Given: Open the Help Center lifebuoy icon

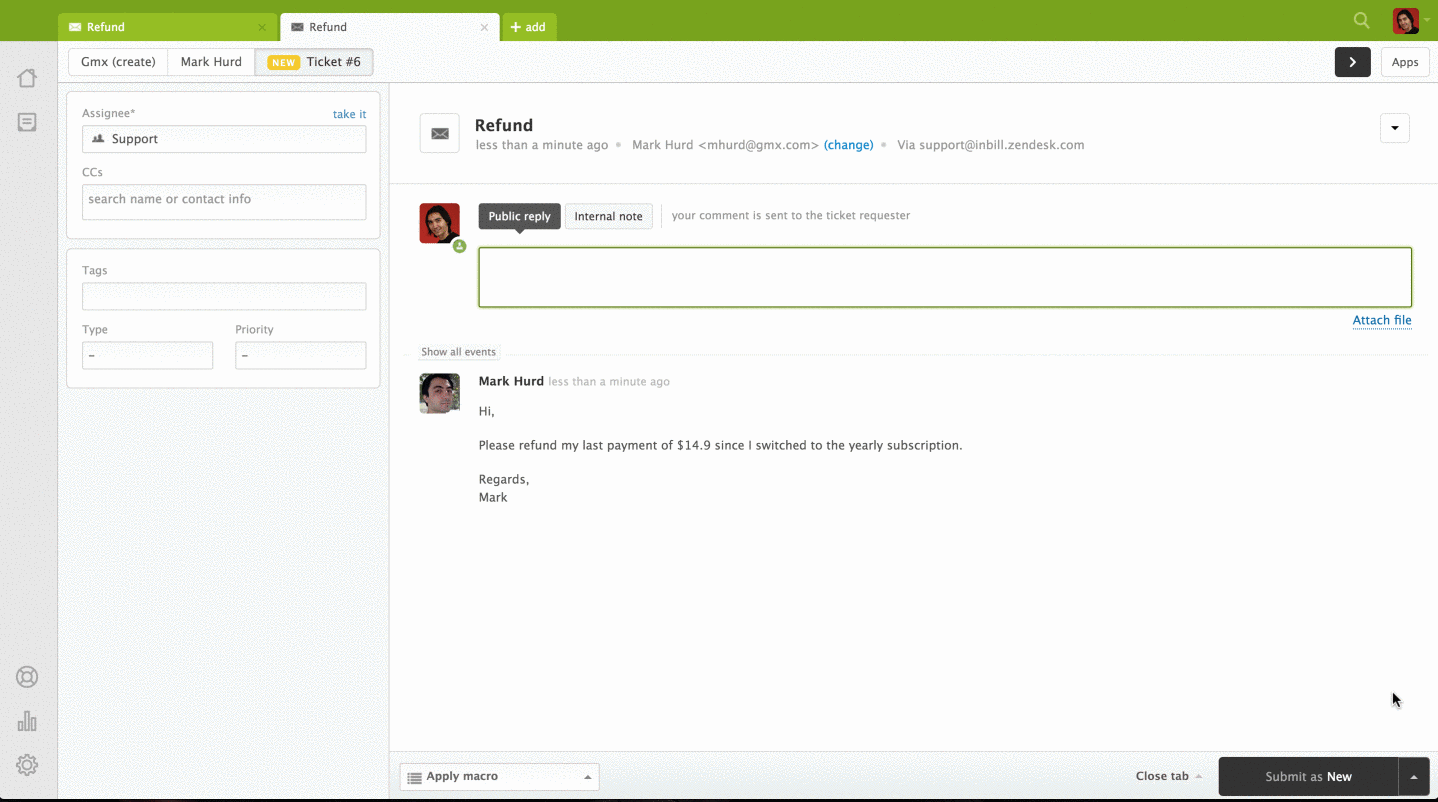Looking at the screenshot, I should coord(27,677).
